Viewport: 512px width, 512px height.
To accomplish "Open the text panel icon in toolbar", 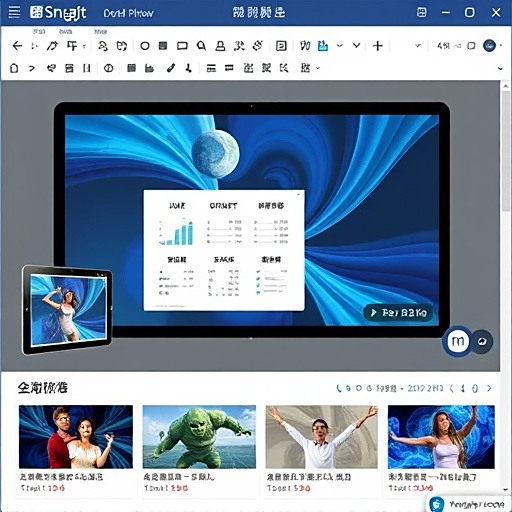I will click(x=281, y=46).
